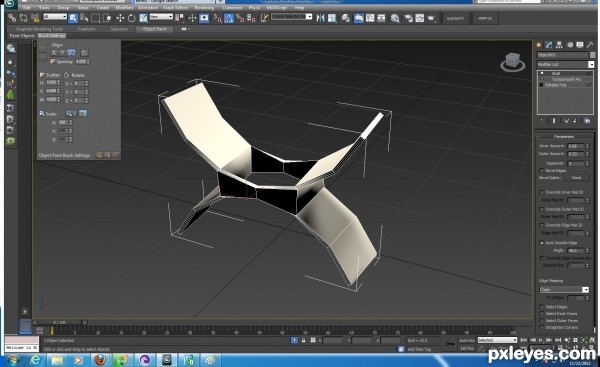600x367 pixels.
Task: Toggle the Angle Snap icon
Action: [229, 18]
